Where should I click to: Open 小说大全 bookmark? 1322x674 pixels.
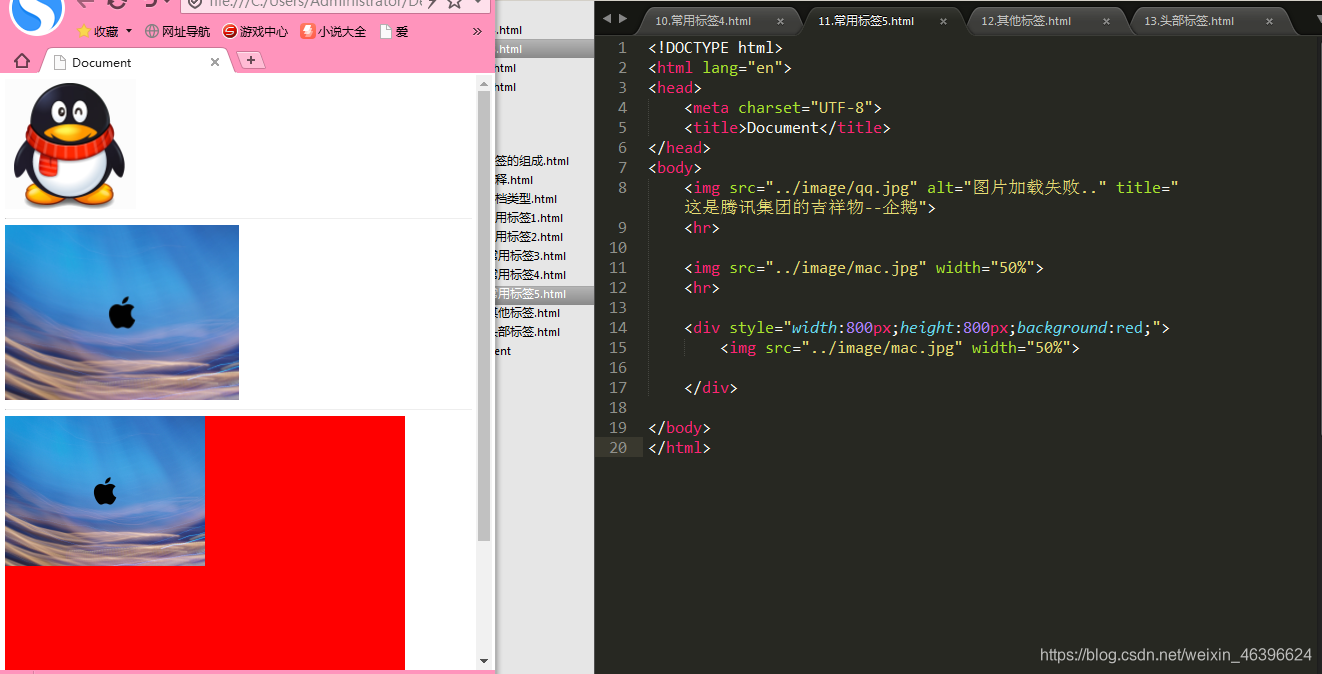334,31
